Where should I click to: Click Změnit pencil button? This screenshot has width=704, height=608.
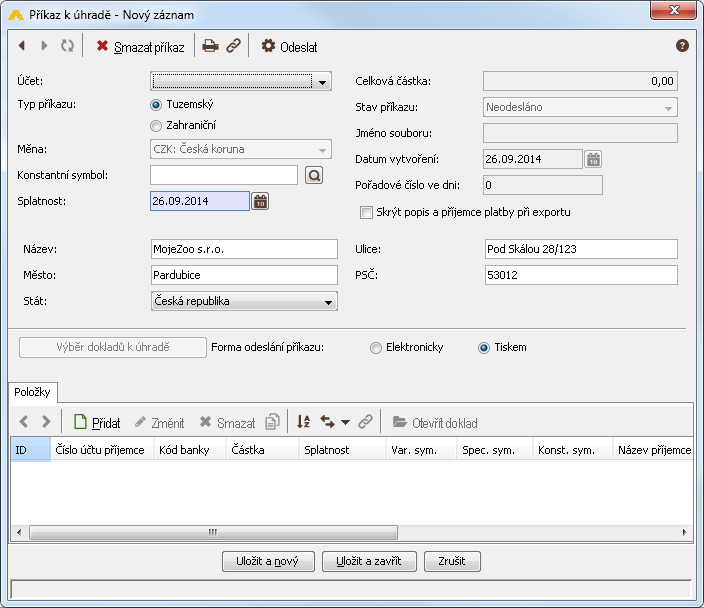(159, 423)
